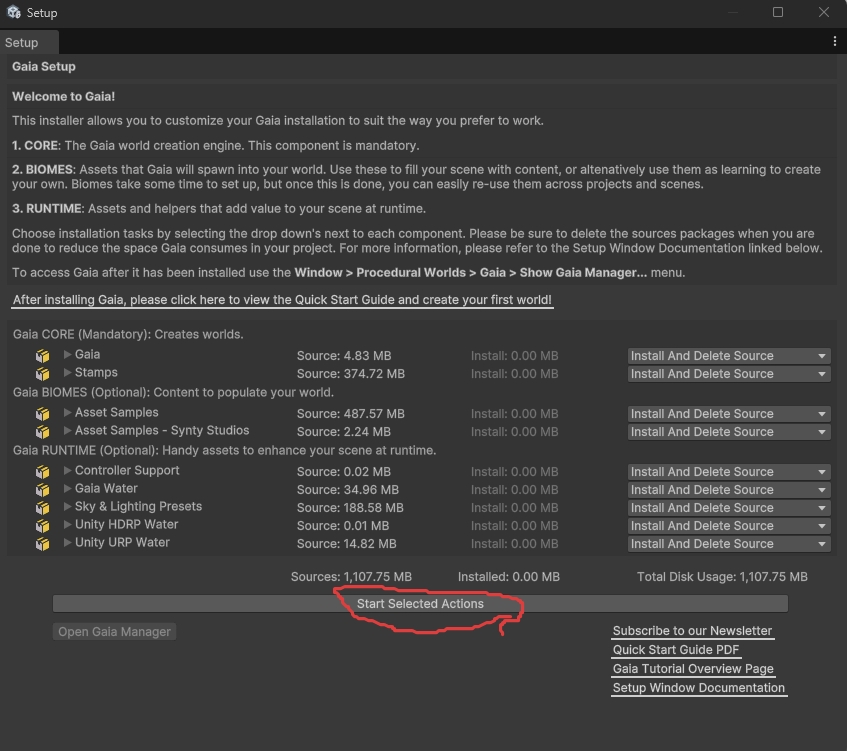This screenshot has width=847, height=751.
Task: Expand Asset Samples - Synty Studios foldout
Action: [x=68, y=431]
